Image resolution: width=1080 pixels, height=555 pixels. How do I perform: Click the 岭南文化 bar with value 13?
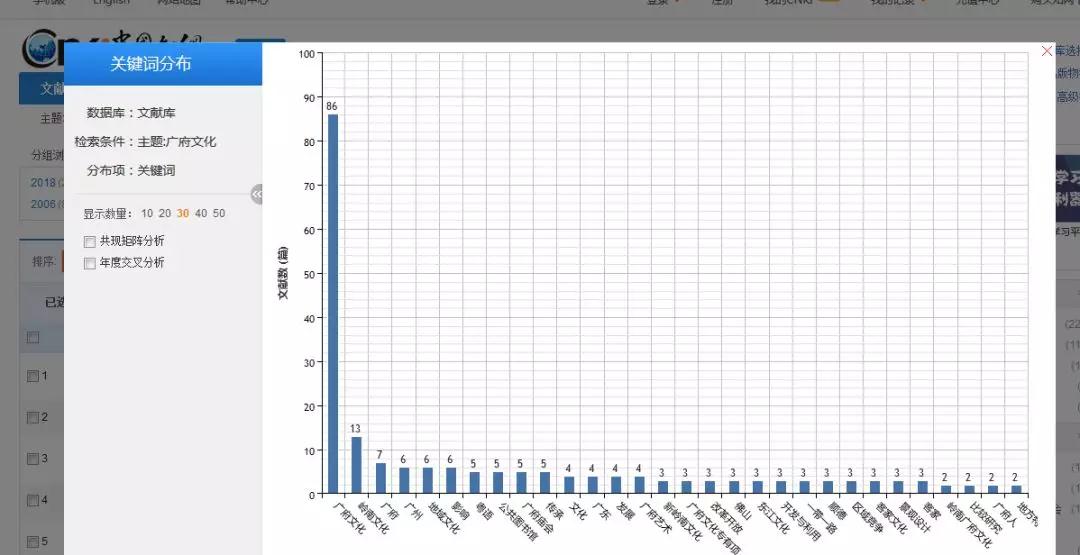pyautogui.click(x=356, y=465)
